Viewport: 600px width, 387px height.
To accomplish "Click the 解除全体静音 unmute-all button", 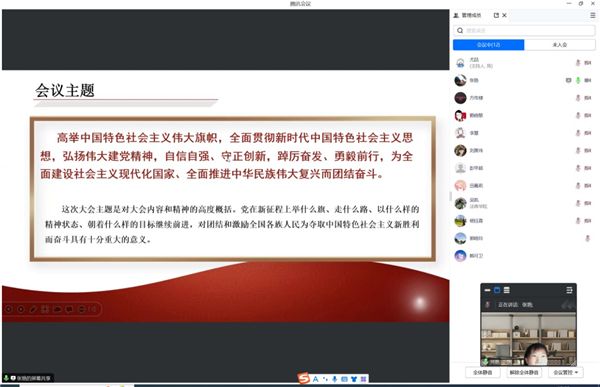I will tap(524, 372).
